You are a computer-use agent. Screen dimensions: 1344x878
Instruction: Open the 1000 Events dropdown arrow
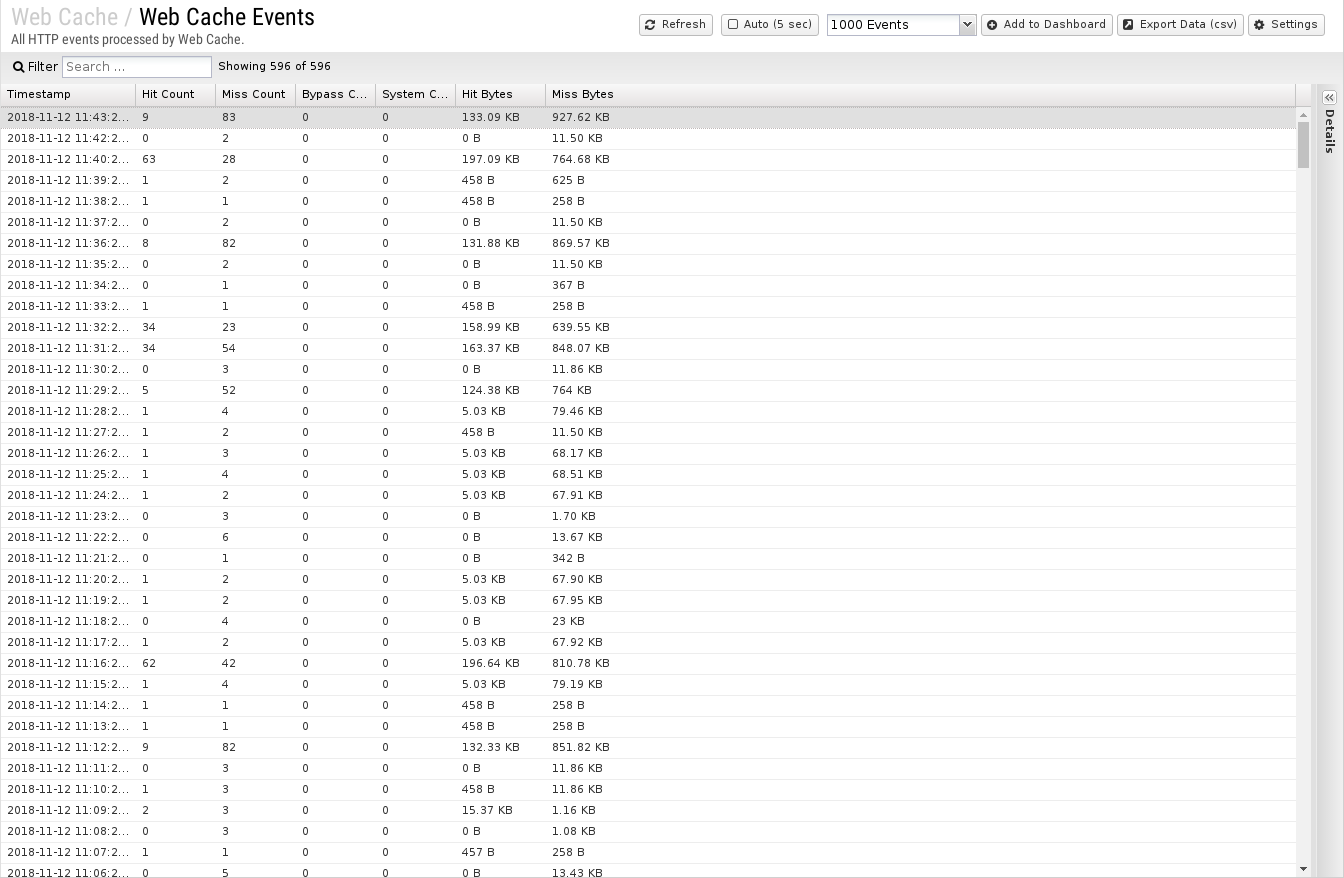point(967,25)
